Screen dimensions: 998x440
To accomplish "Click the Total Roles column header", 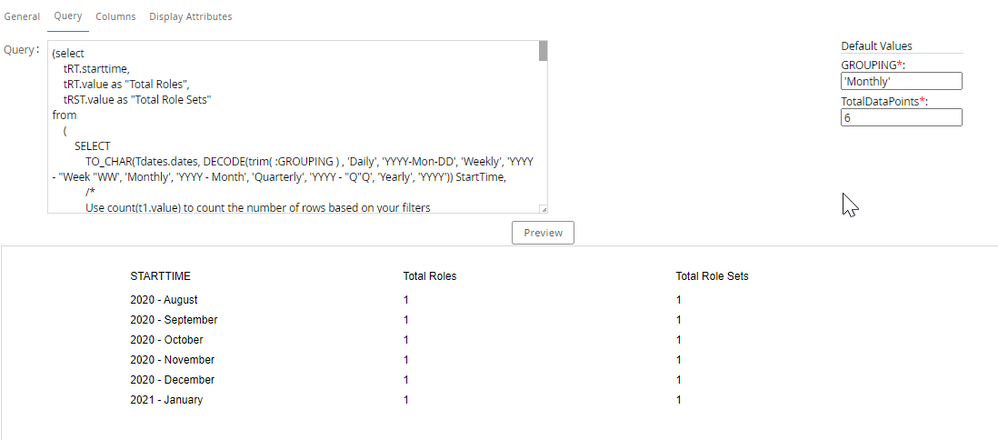I will (x=429, y=276).
